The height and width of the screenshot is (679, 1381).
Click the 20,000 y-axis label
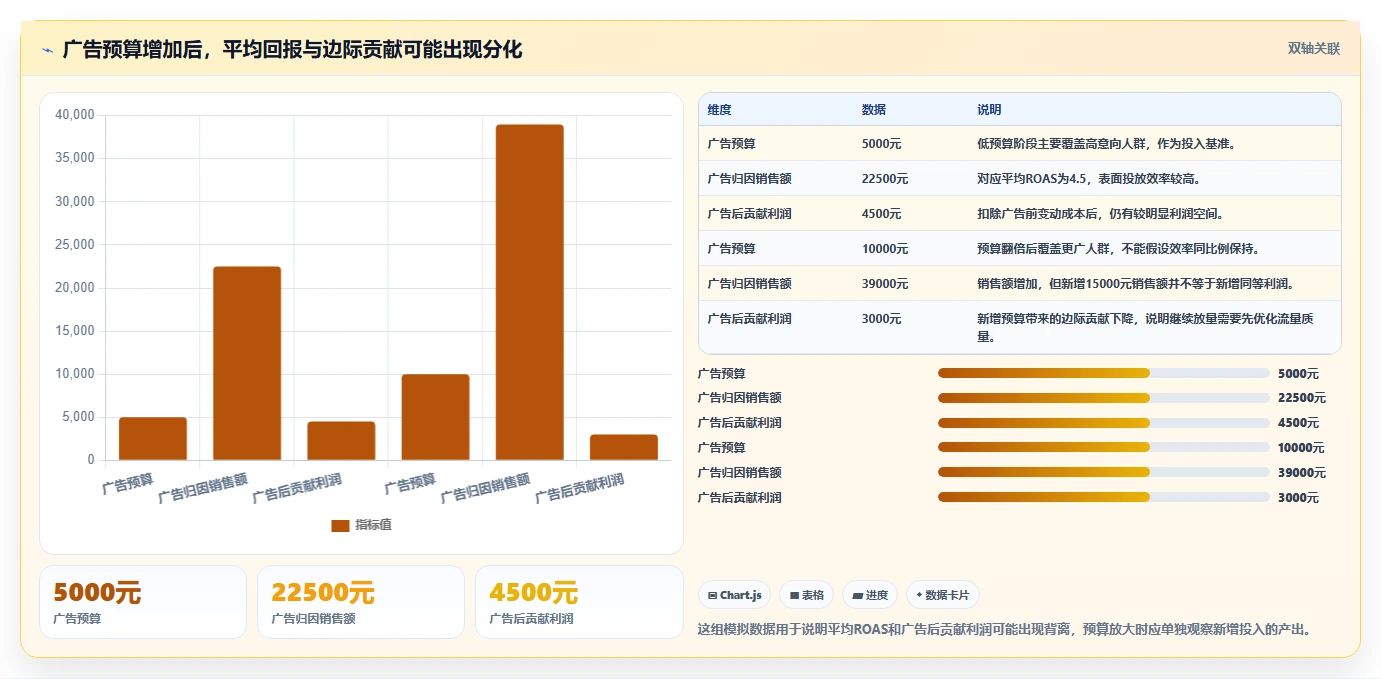[75, 288]
